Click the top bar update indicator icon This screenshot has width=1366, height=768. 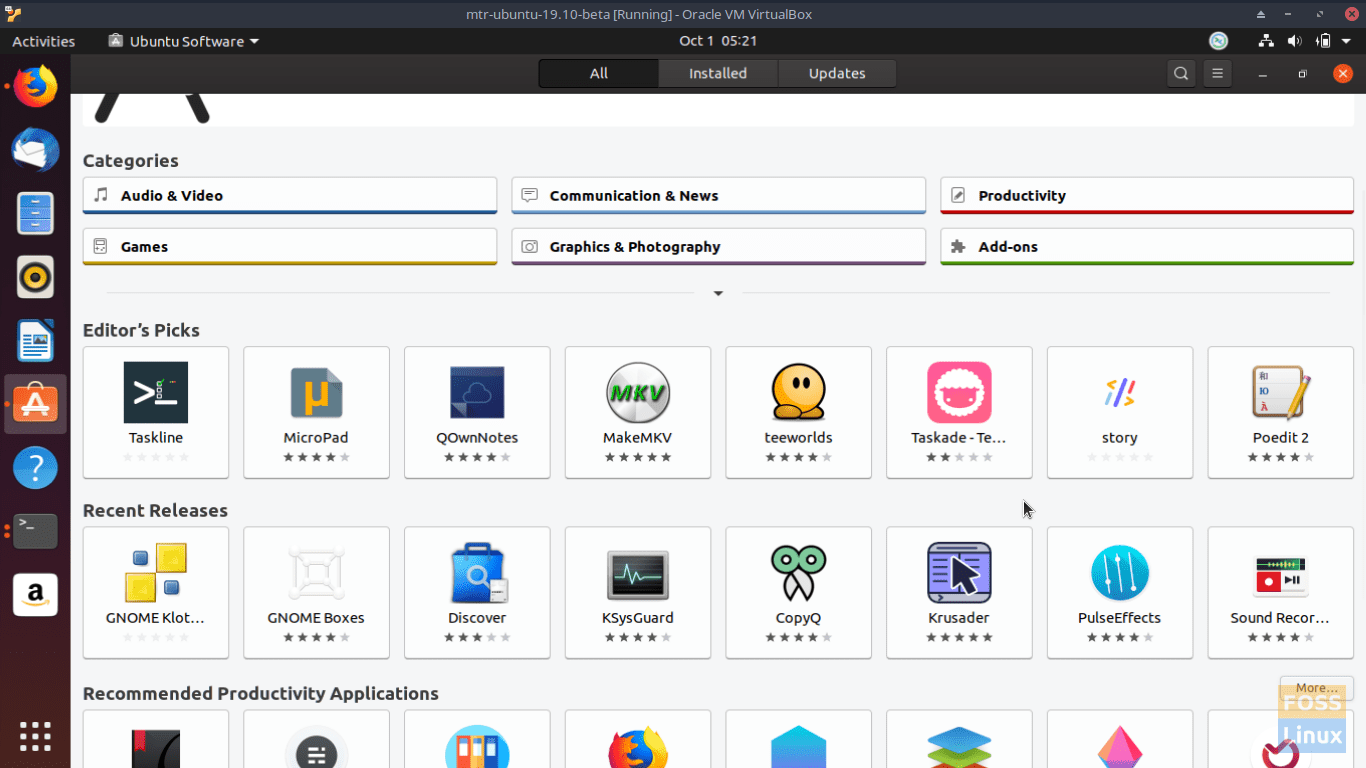[x=1218, y=41]
